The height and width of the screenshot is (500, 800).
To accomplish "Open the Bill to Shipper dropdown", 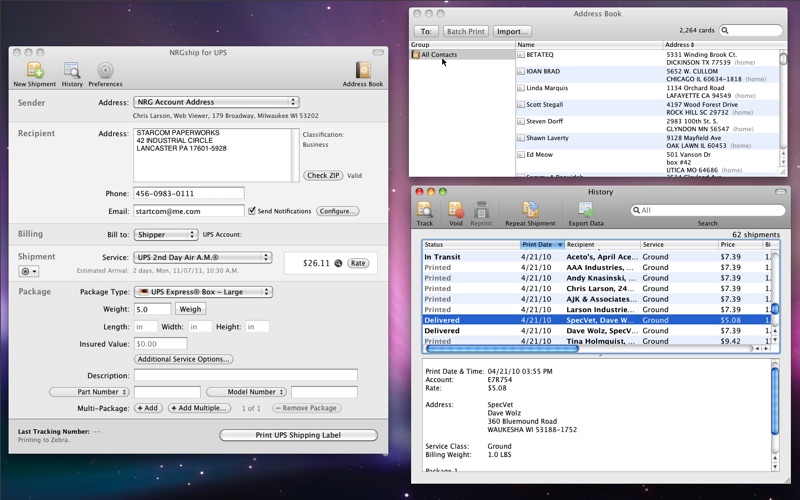I will pos(166,235).
